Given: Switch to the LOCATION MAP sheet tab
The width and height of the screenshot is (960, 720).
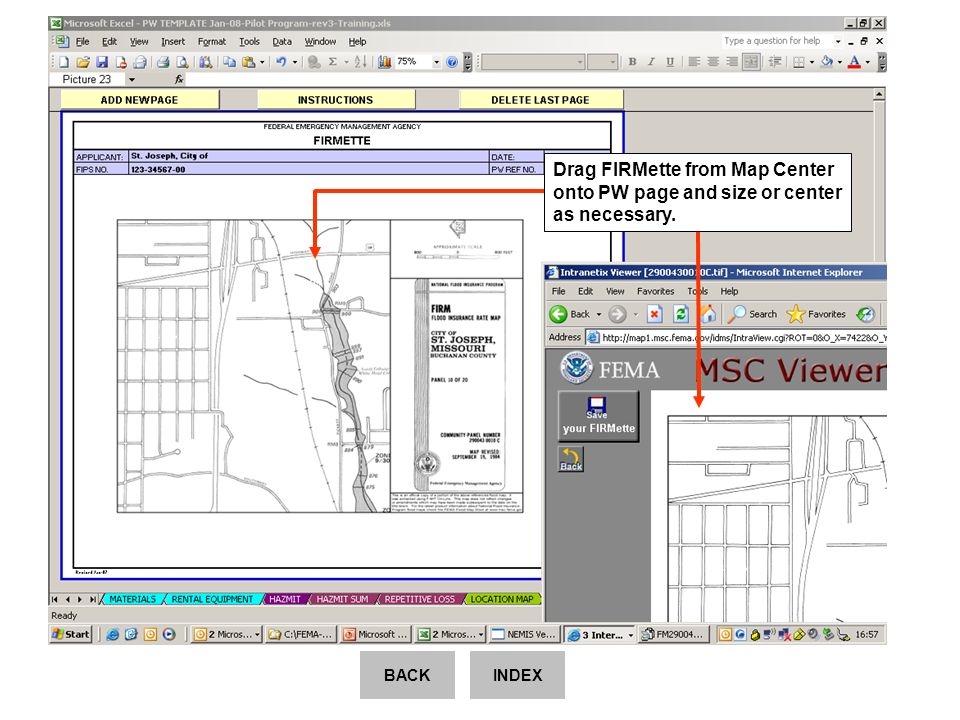Looking at the screenshot, I should point(502,599).
